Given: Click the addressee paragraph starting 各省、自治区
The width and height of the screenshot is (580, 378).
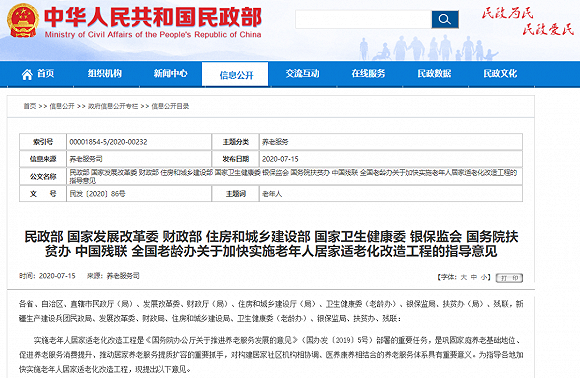Looking at the screenshot, I should click(271, 311).
